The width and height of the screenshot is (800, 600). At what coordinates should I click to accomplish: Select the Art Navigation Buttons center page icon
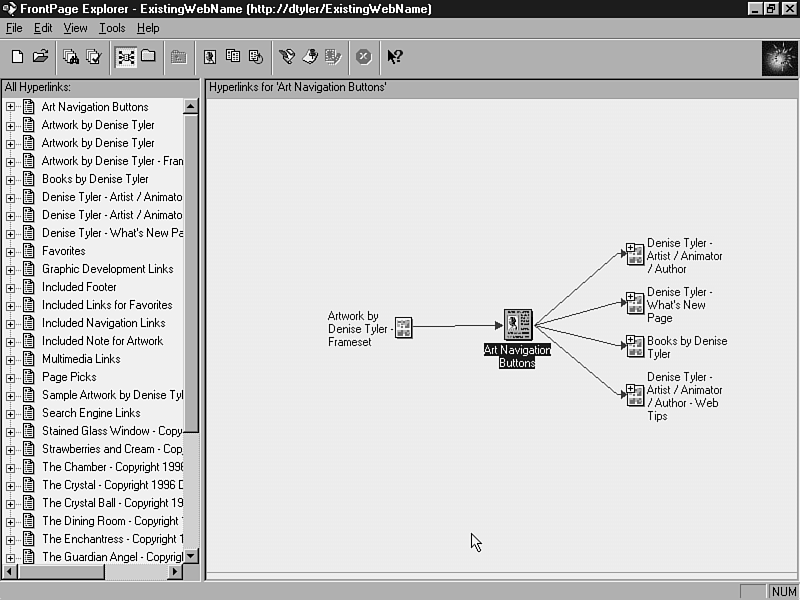tap(518, 325)
